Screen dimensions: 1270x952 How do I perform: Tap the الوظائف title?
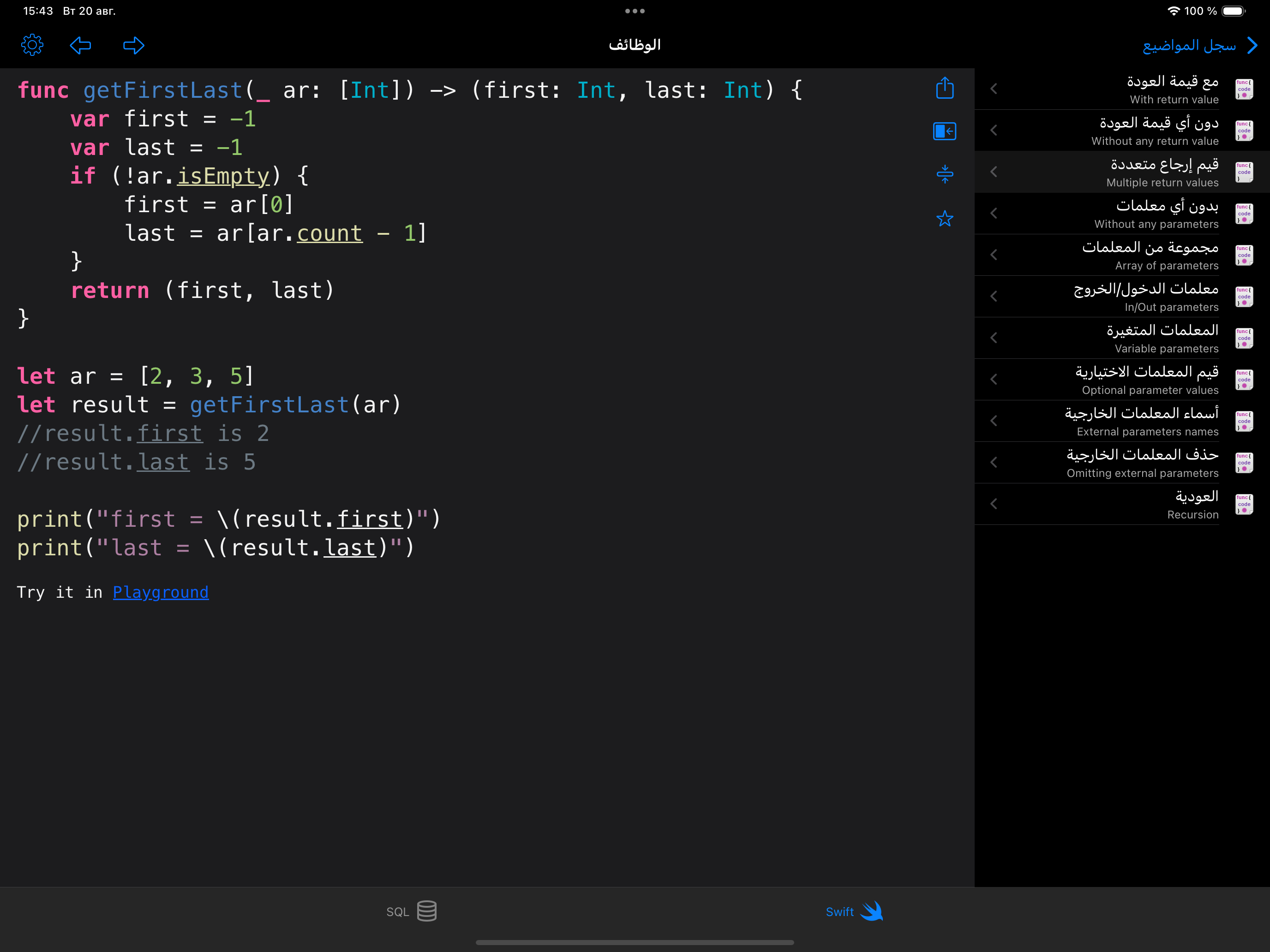635,45
